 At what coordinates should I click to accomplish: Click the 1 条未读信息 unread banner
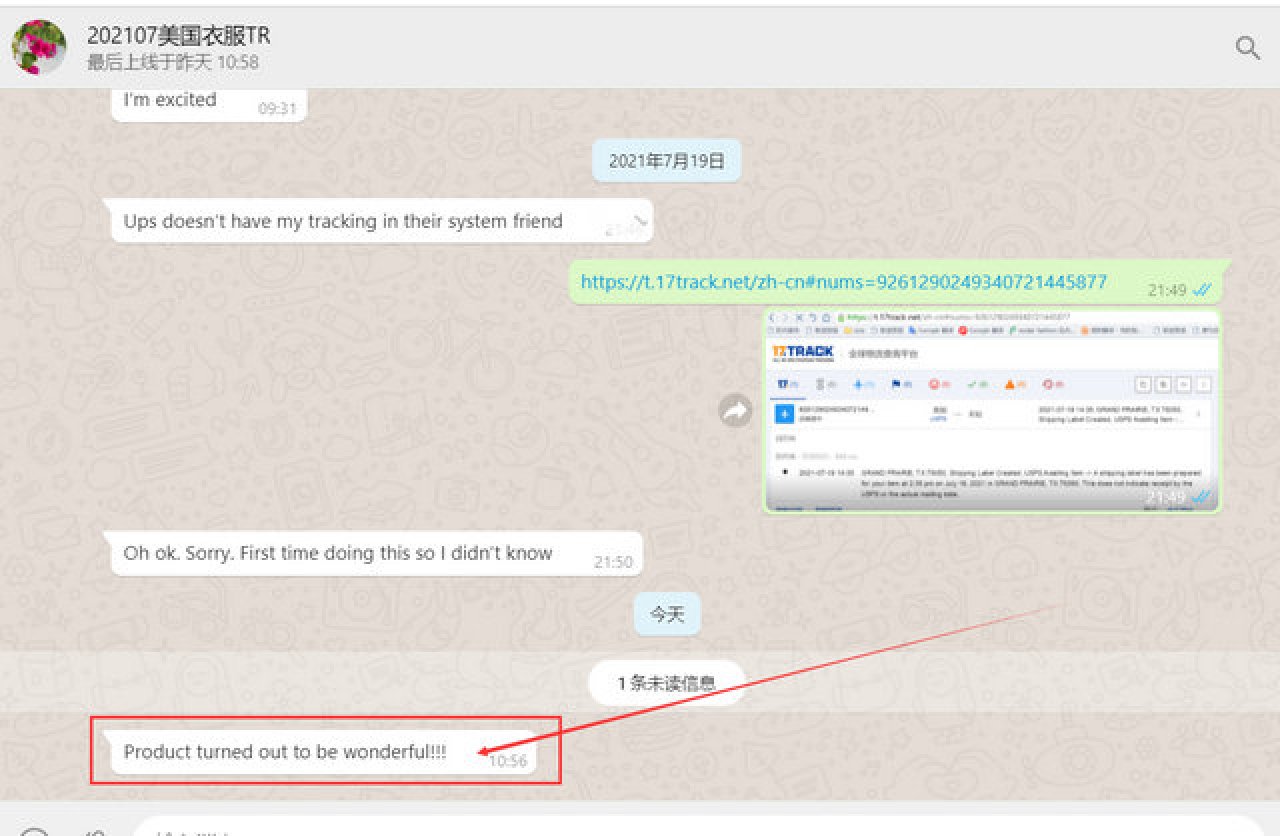click(x=666, y=684)
